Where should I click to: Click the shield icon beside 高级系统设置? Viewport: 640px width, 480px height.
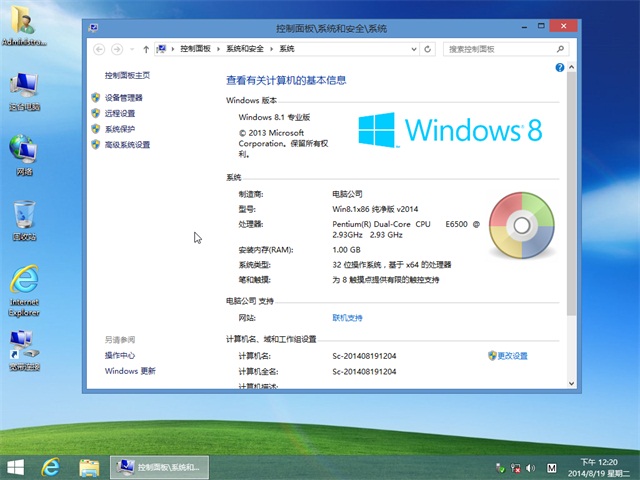pos(96,144)
